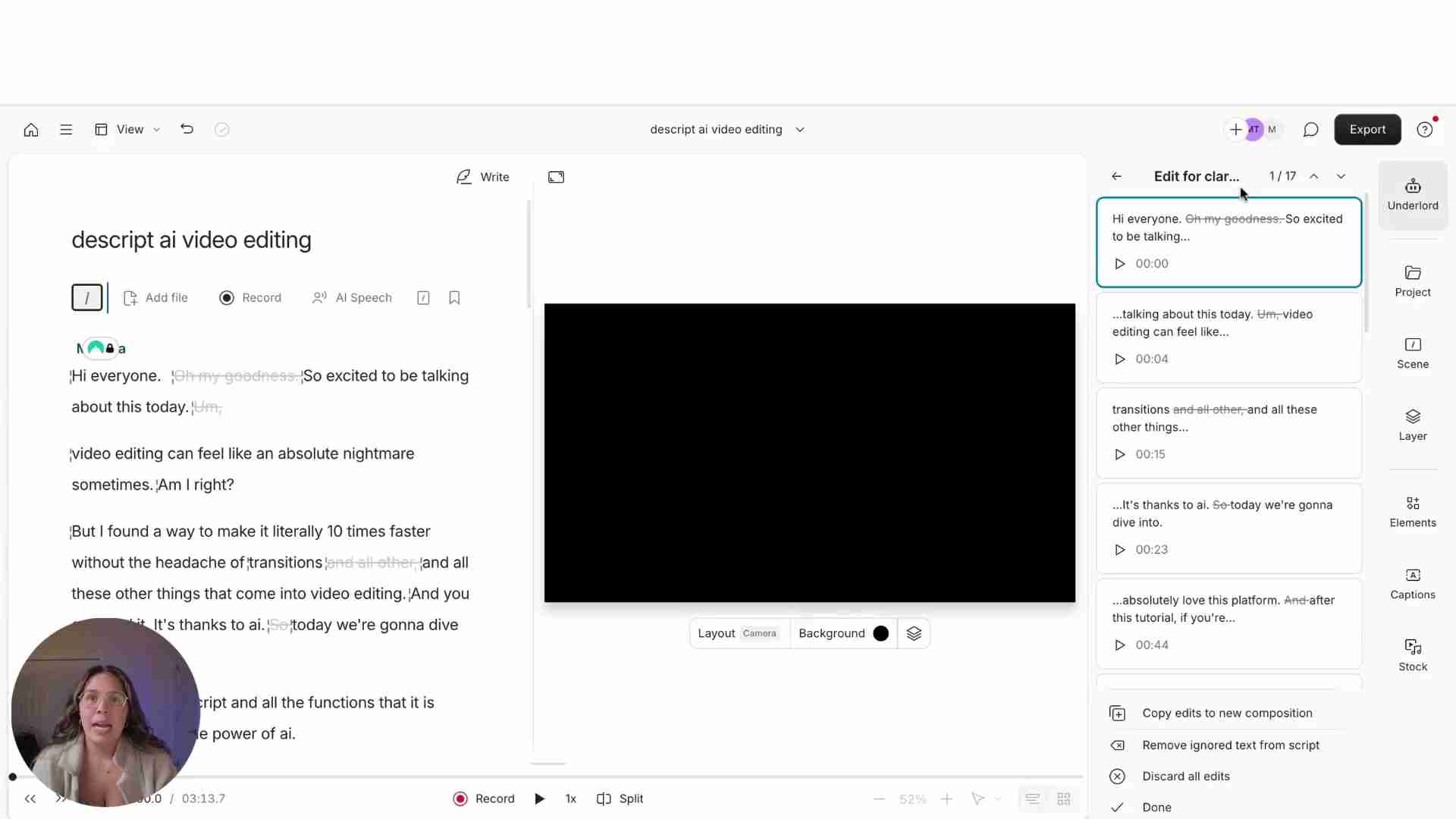Go to next edit with down chevron
Screen dimensions: 1456x819
click(x=1341, y=176)
